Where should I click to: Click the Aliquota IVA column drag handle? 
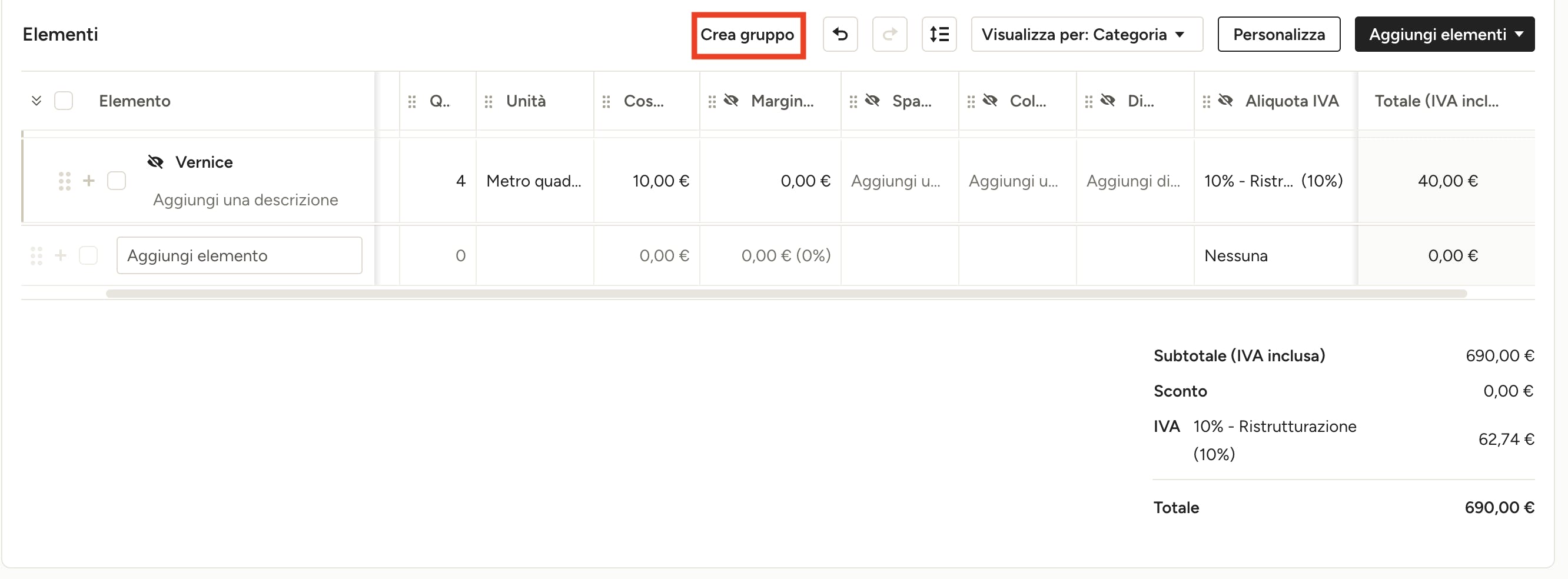coord(1206,102)
